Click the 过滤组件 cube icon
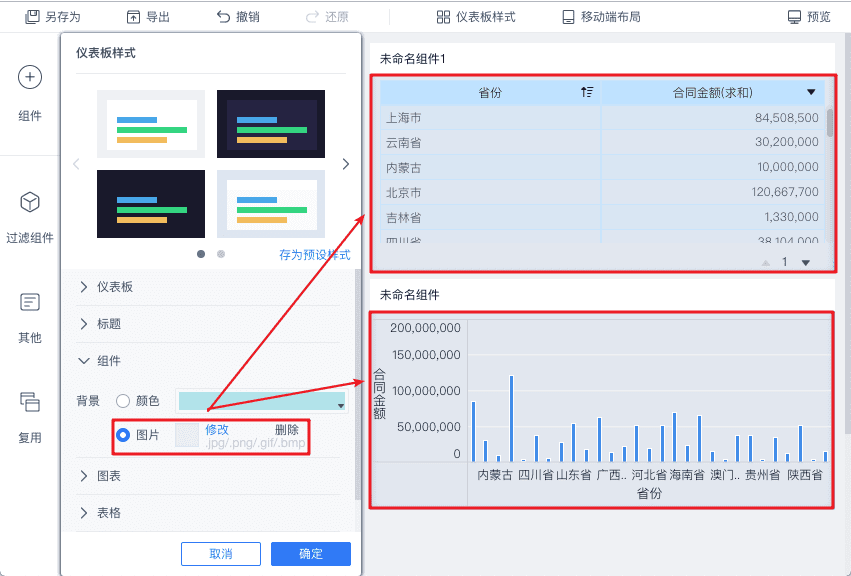Viewport: 851px width, 576px height. [x=30, y=202]
